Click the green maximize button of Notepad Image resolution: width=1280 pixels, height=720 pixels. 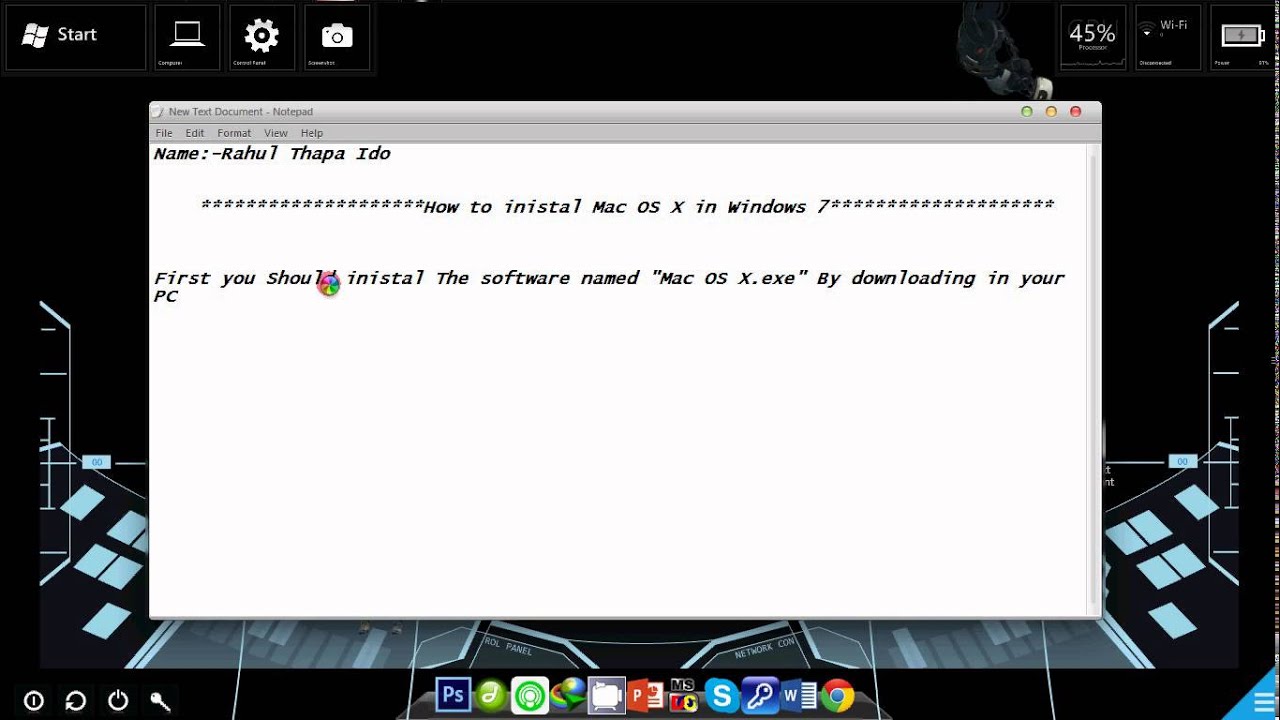click(x=1026, y=112)
